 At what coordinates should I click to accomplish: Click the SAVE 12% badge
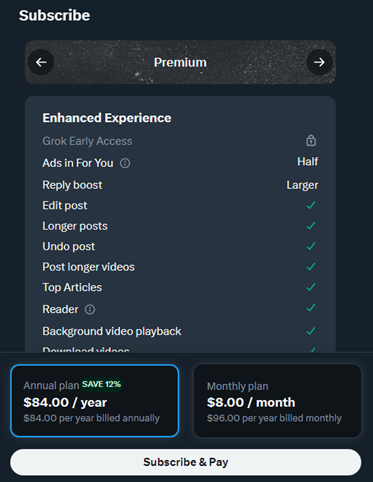click(102, 384)
